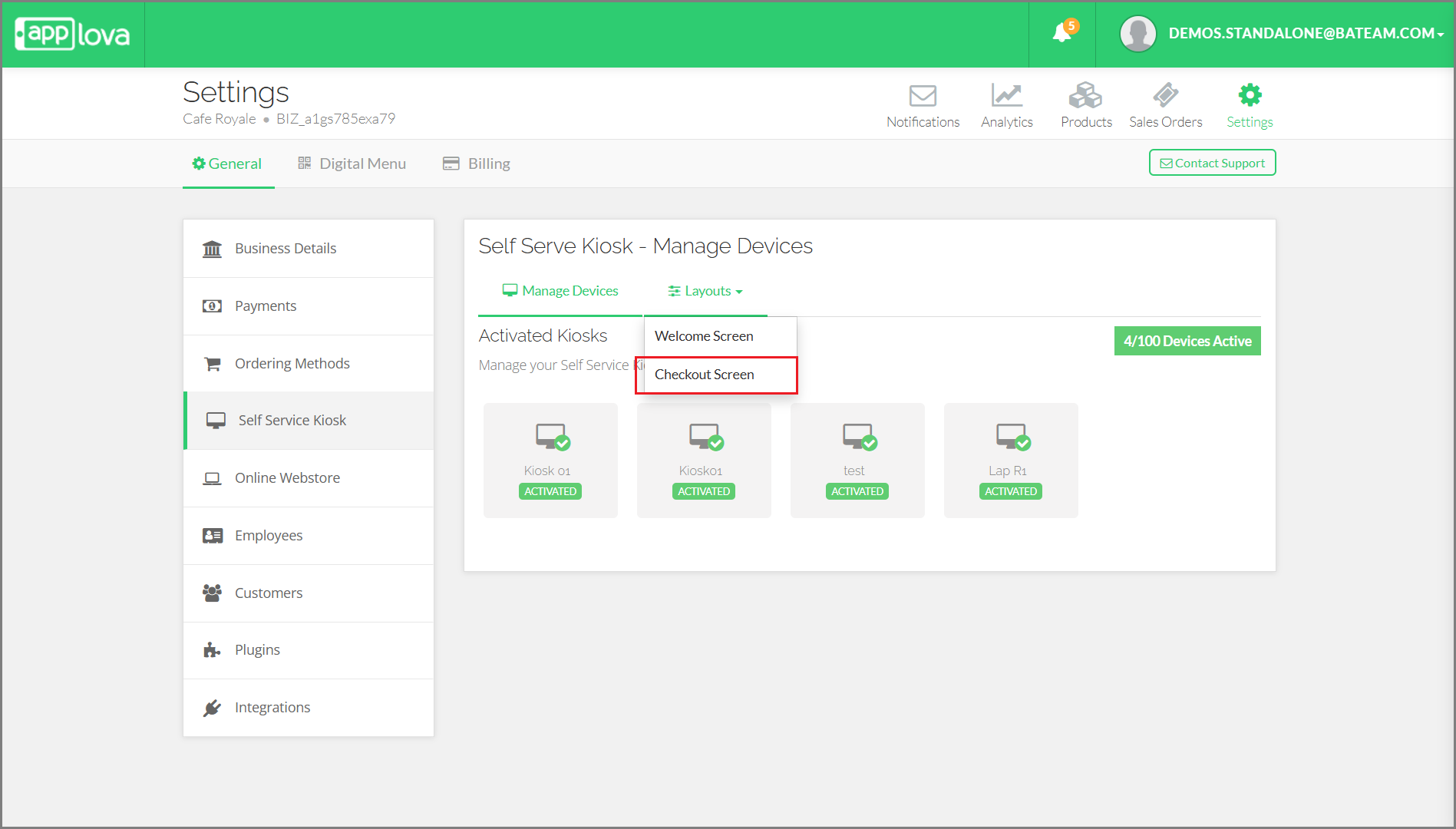Click the Employees ID card icon
Image resolution: width=1456 pixels, height=829 pixels.
click(x=212, y=536)
